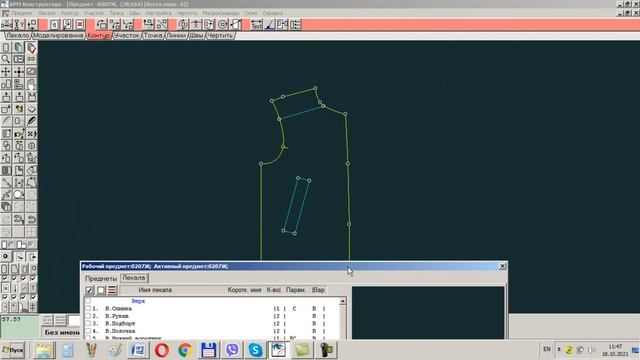Open the Линии toolbar tab

coord(176,36)
